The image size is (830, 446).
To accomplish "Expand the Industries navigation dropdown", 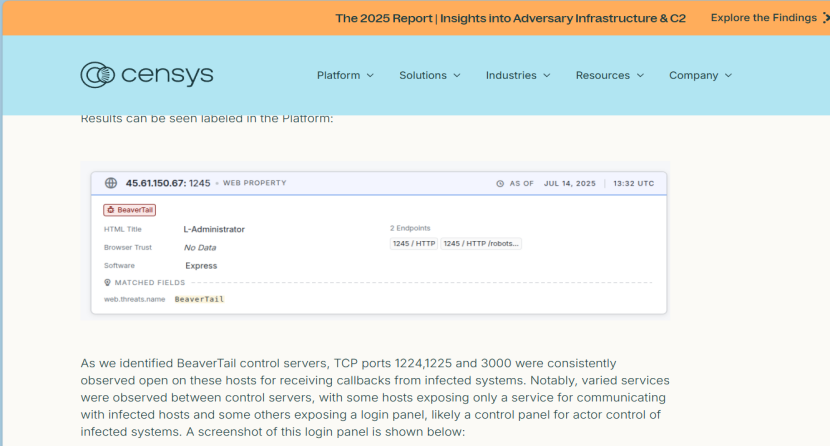I will [518, 75].
